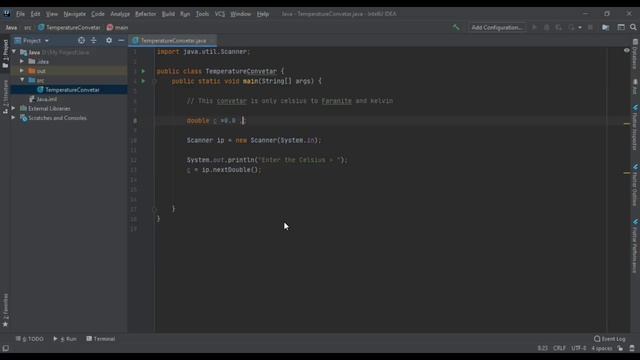
Task: Expand External Libraries node
Action: [x=14, y=108]
